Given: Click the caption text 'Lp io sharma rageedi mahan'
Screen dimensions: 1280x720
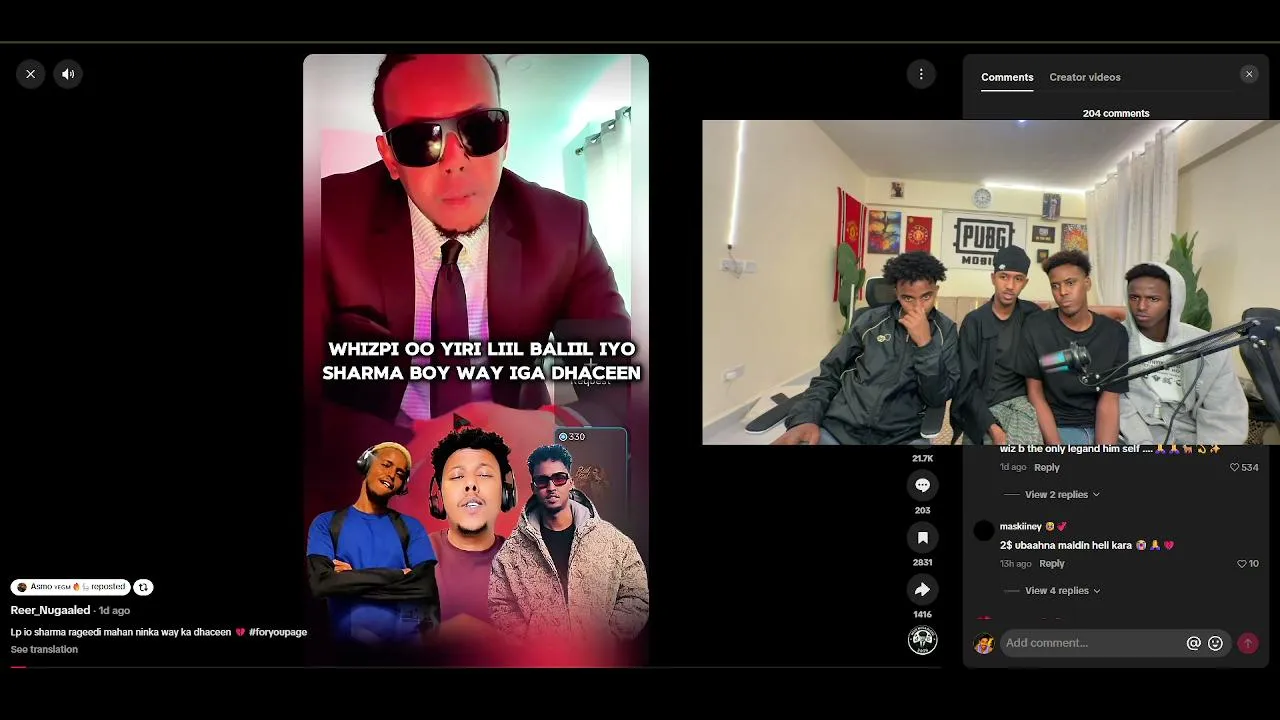Looking at the screenshot, I should tap(121, 632).
